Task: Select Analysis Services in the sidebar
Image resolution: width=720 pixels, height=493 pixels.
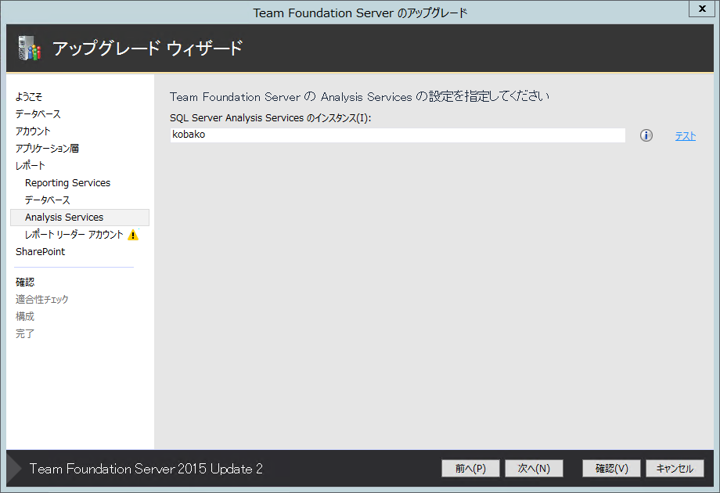Action: coord(64,217)
